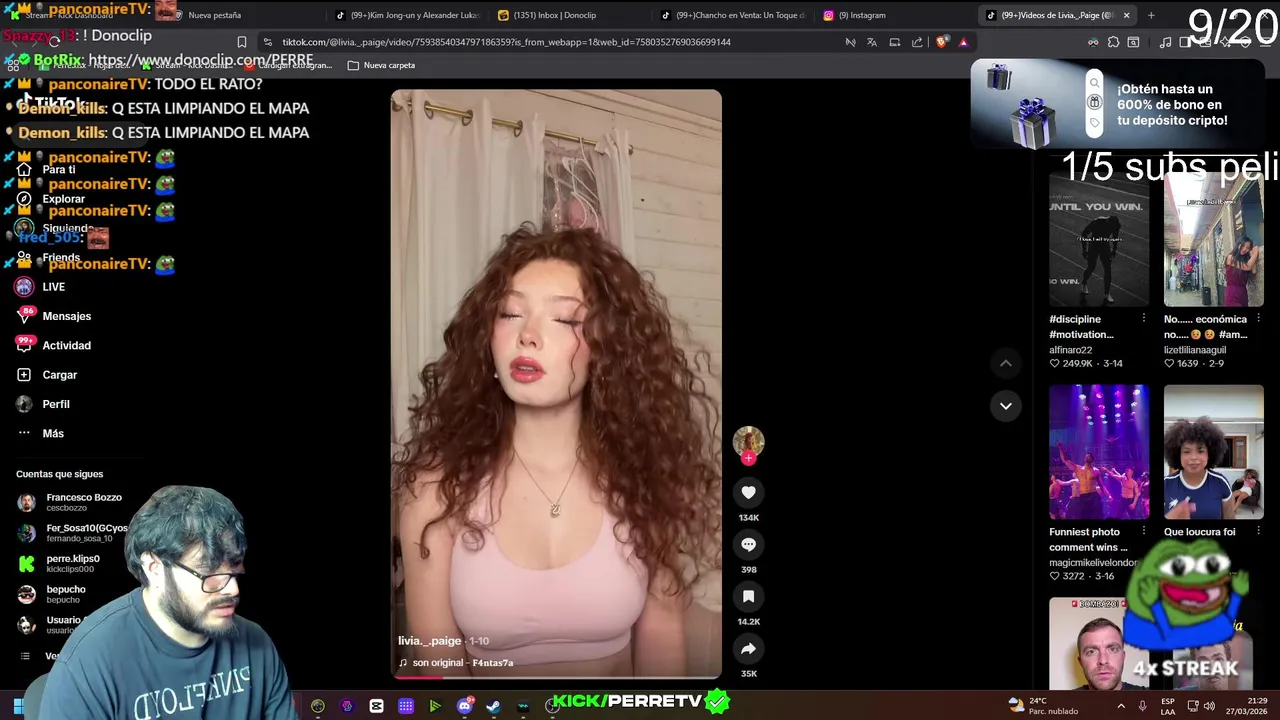Open Steam from the taskbar
Viewport: 1280px width, 720px height.
[493, 706]
